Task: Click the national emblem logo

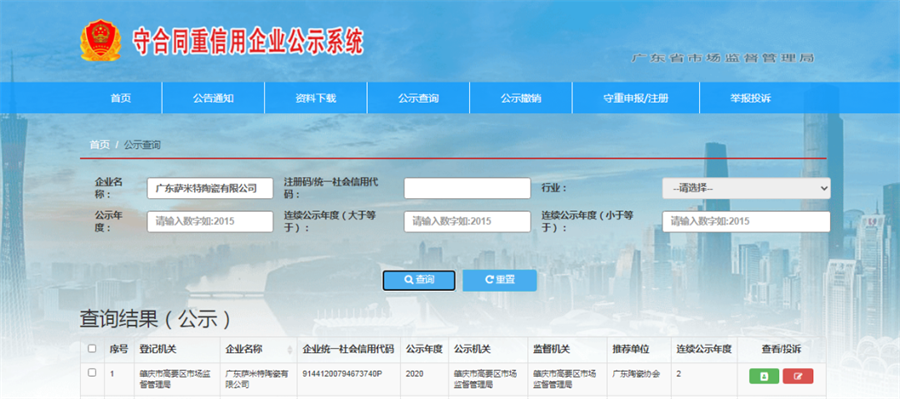Action: click(x=100, y=41)
